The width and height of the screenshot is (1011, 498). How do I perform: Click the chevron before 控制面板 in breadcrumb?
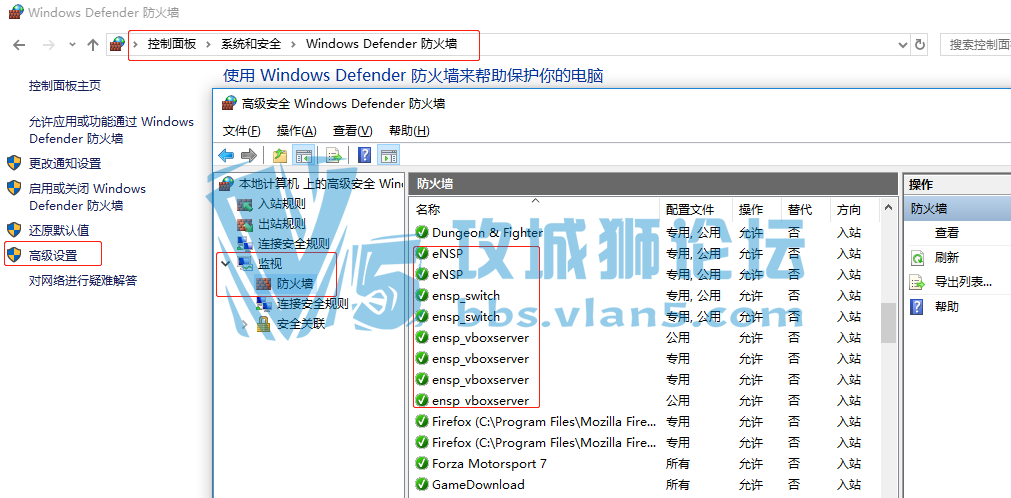135,44
